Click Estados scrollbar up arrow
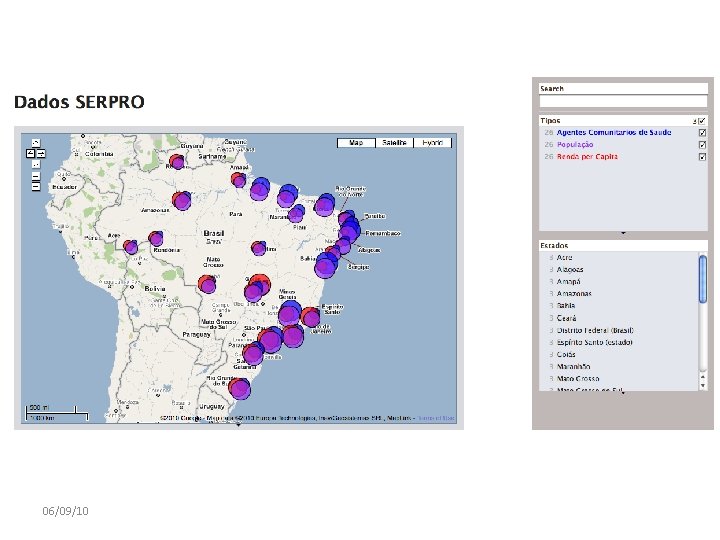This screenshot has width=720, height=540. [703, 377]
